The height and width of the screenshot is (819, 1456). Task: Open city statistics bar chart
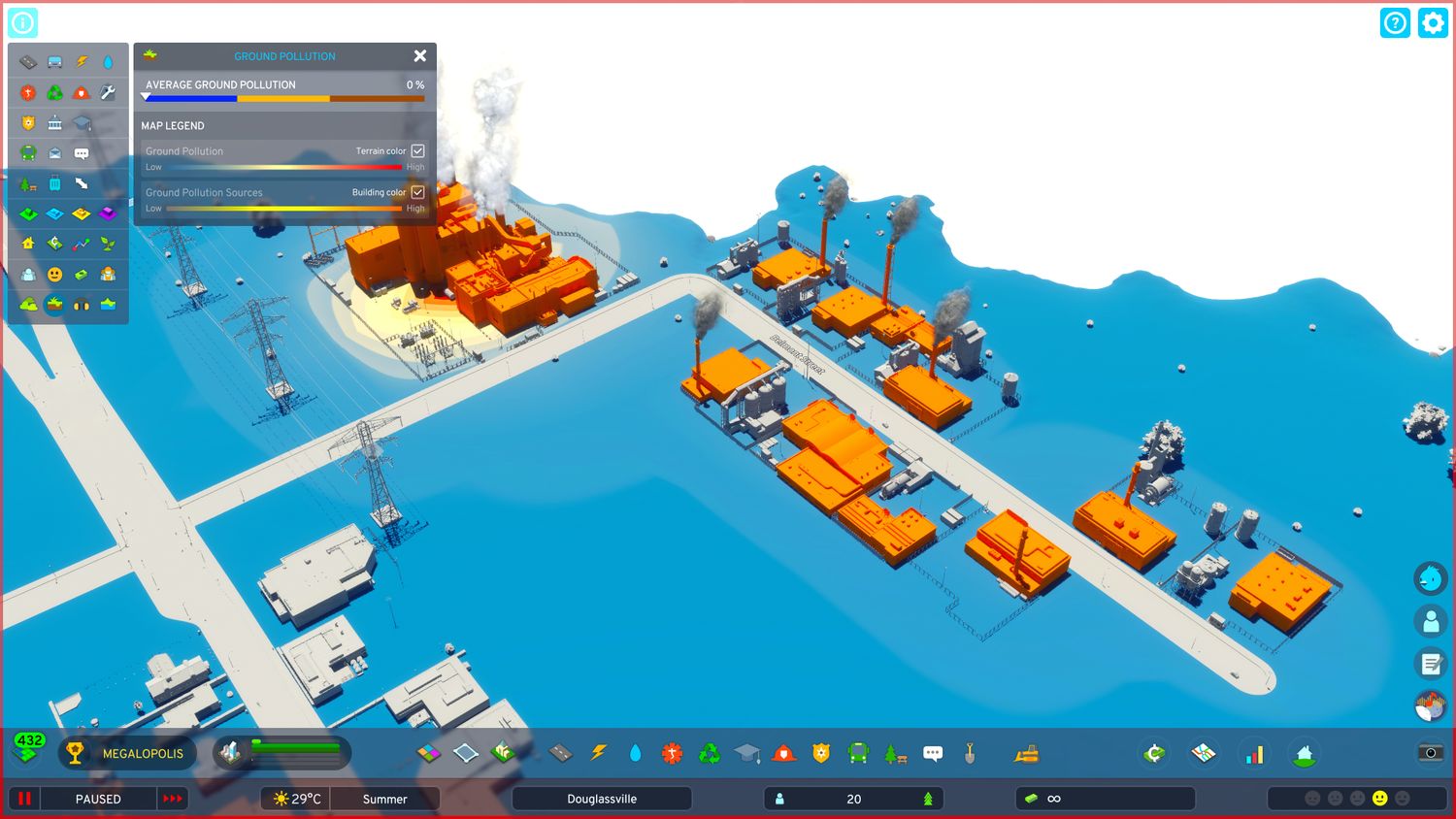[1254, 754]
